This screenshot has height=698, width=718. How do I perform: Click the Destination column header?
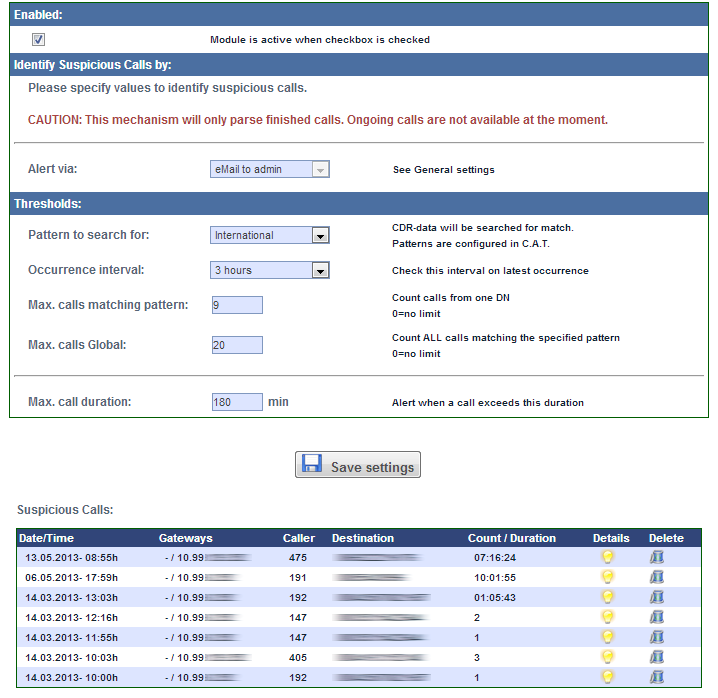(x=363, y=538)
